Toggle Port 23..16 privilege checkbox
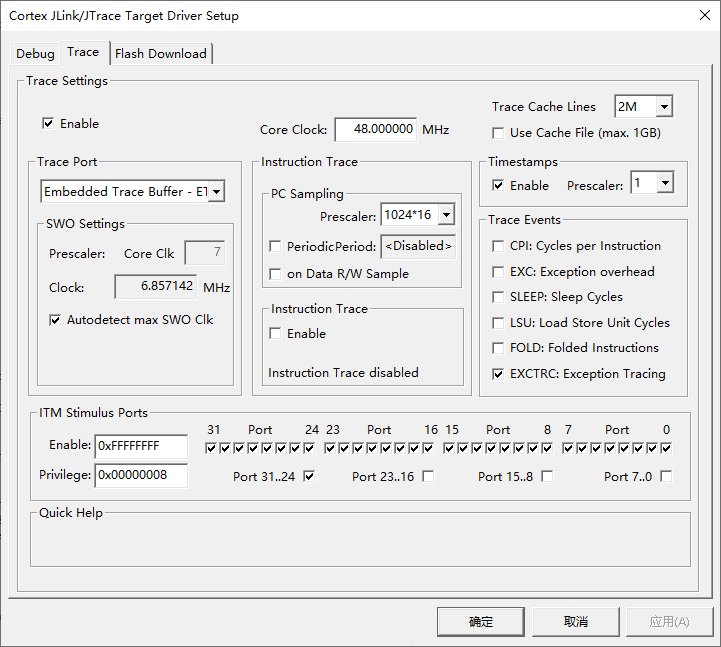 pyautogui.click(x=429, y=476)
